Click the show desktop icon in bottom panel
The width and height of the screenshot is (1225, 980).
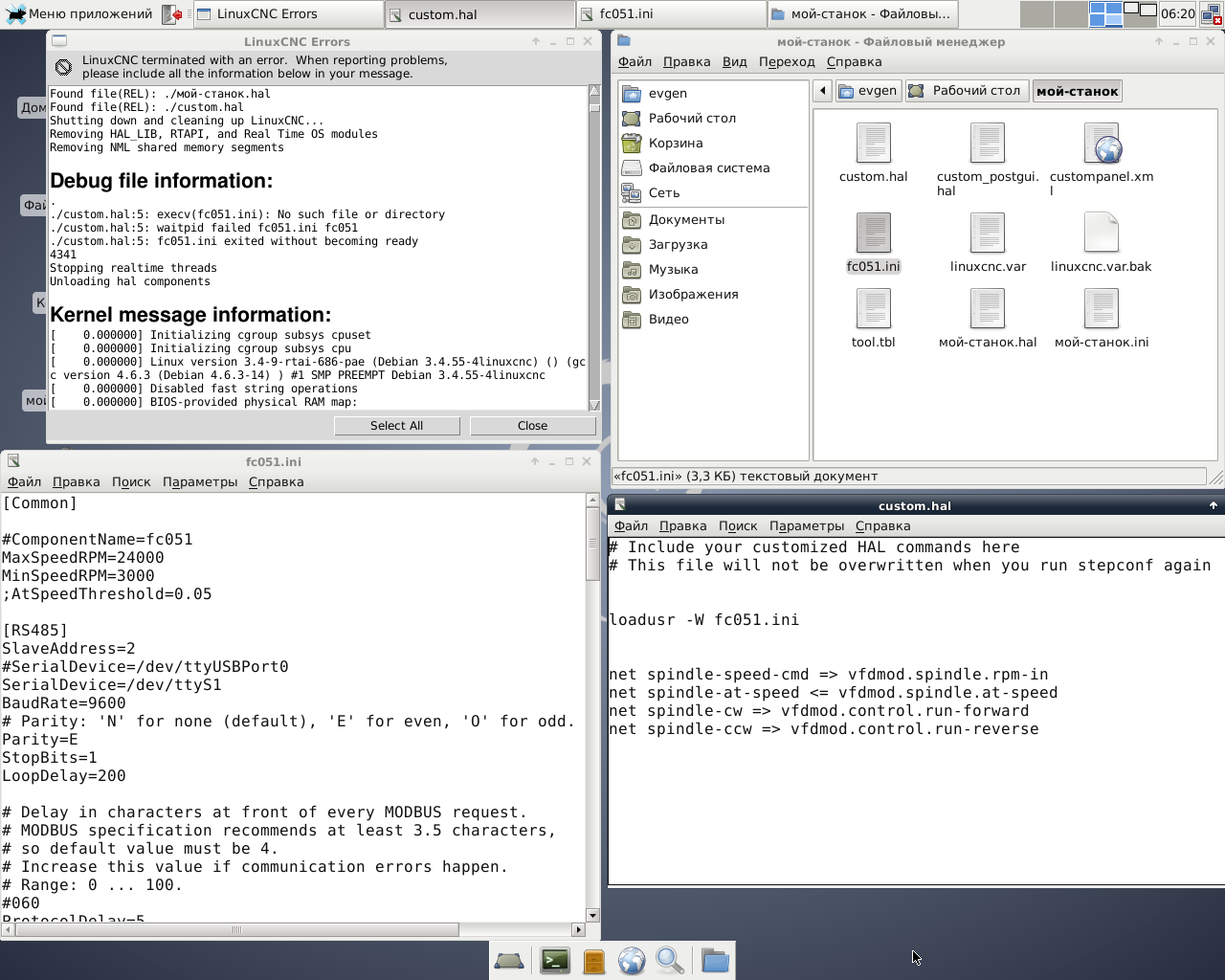point(509,960)
